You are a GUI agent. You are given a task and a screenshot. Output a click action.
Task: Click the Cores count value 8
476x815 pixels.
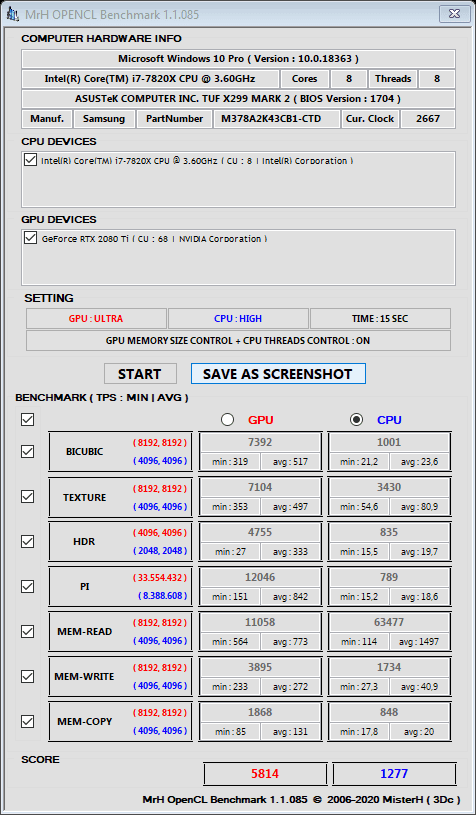tap(349, 79)
